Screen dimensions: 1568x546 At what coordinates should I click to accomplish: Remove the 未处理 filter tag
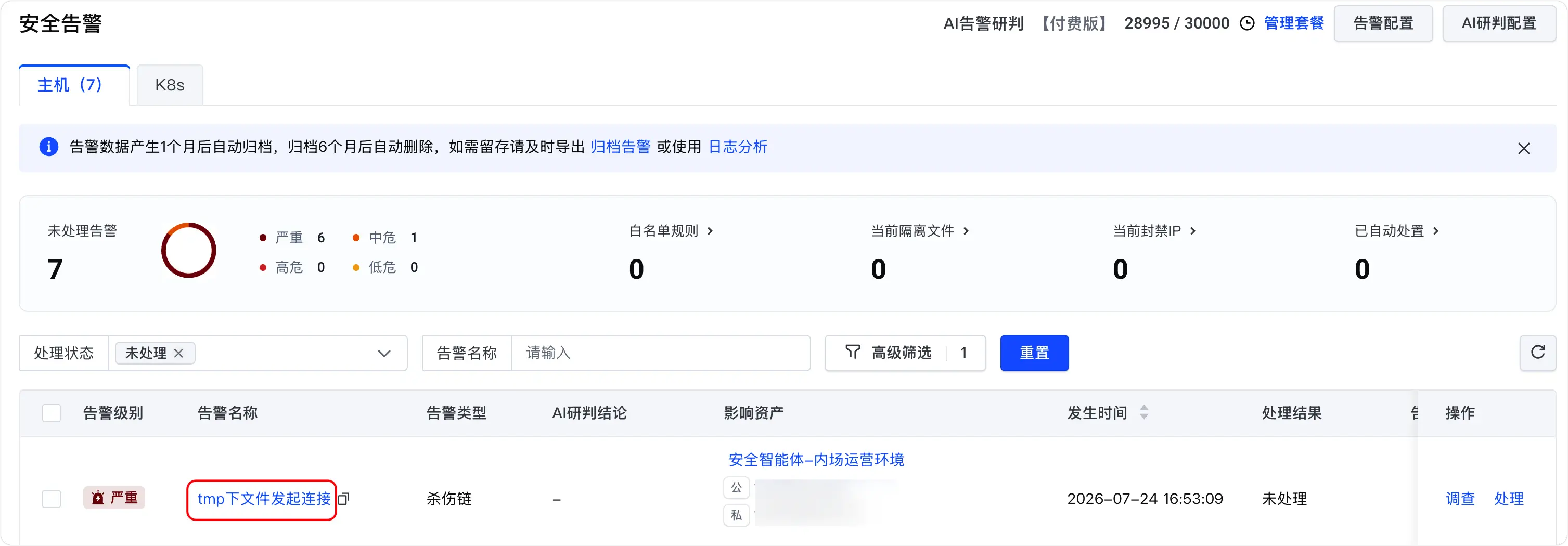pyautogui.click(x=178, y=353)
